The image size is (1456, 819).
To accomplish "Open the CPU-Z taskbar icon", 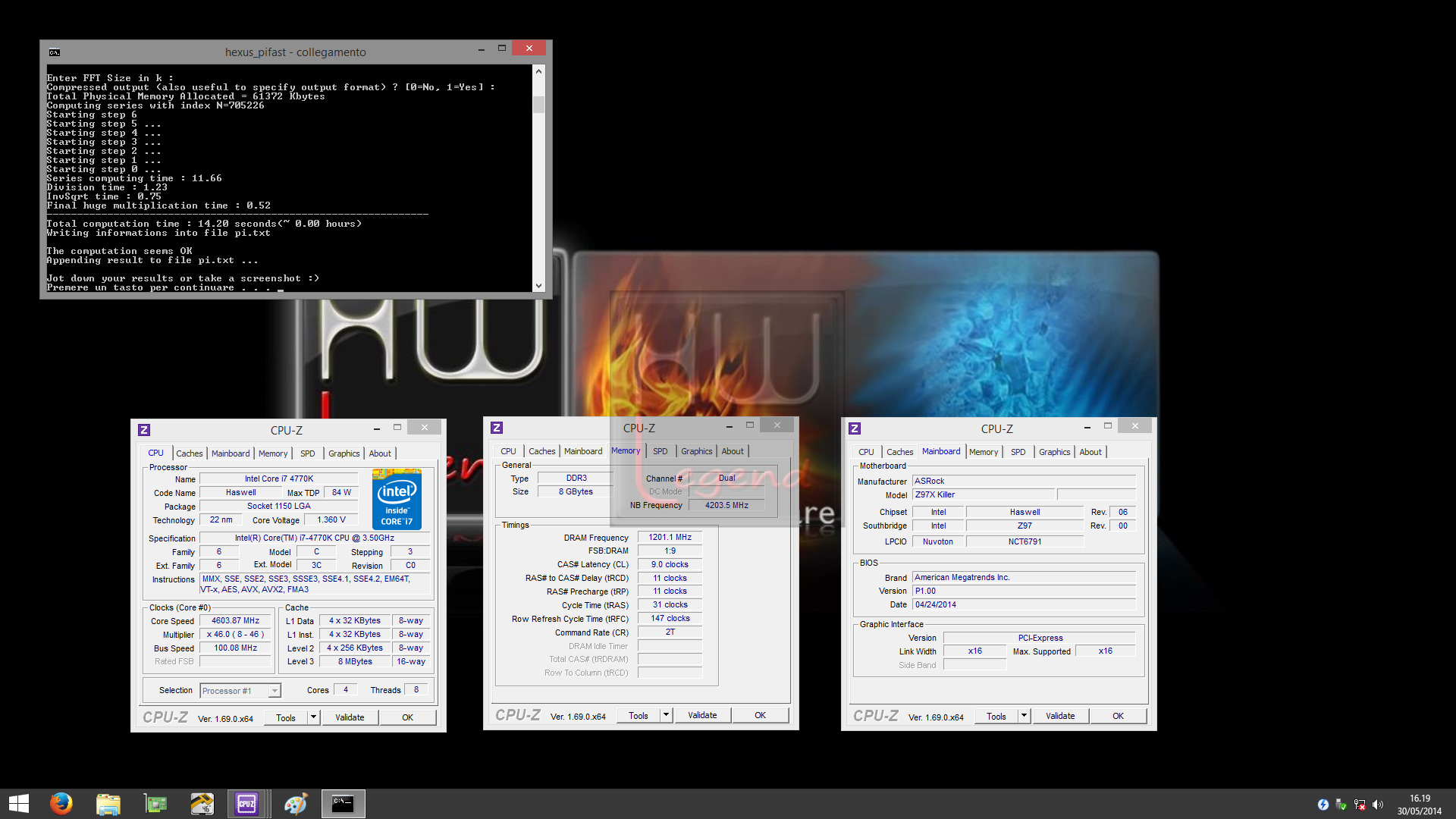I will pyautogui.click(x=246, y=804).
